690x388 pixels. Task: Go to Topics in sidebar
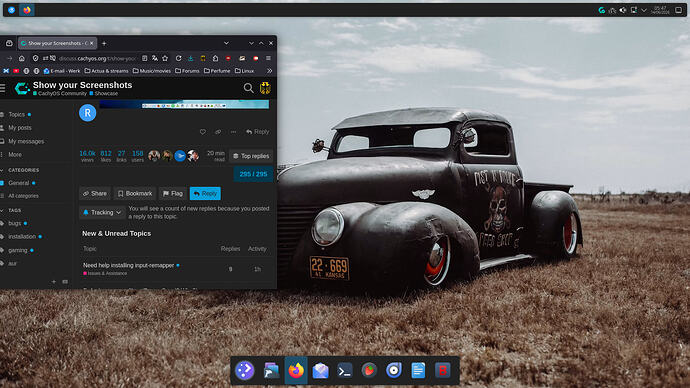click(16, 114)
